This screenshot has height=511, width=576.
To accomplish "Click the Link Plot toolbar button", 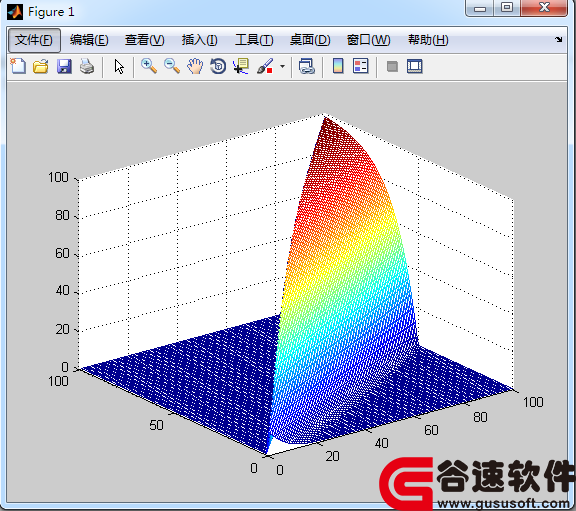I will pos(306,66).
